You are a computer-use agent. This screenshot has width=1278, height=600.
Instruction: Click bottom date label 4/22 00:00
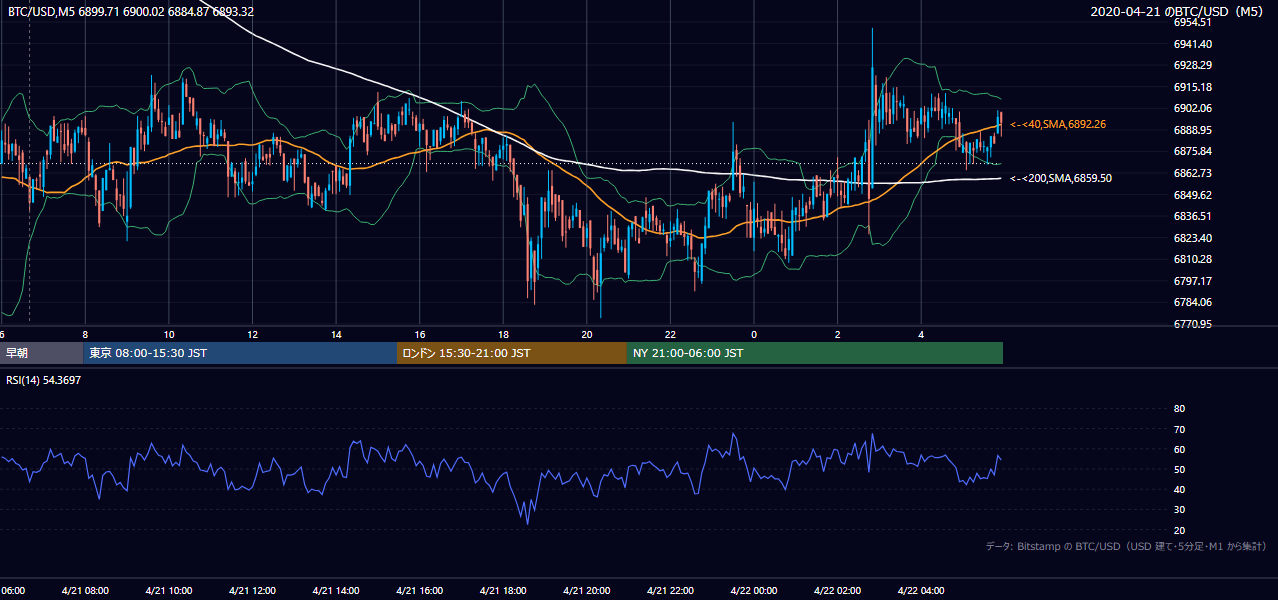coord(754,590)
